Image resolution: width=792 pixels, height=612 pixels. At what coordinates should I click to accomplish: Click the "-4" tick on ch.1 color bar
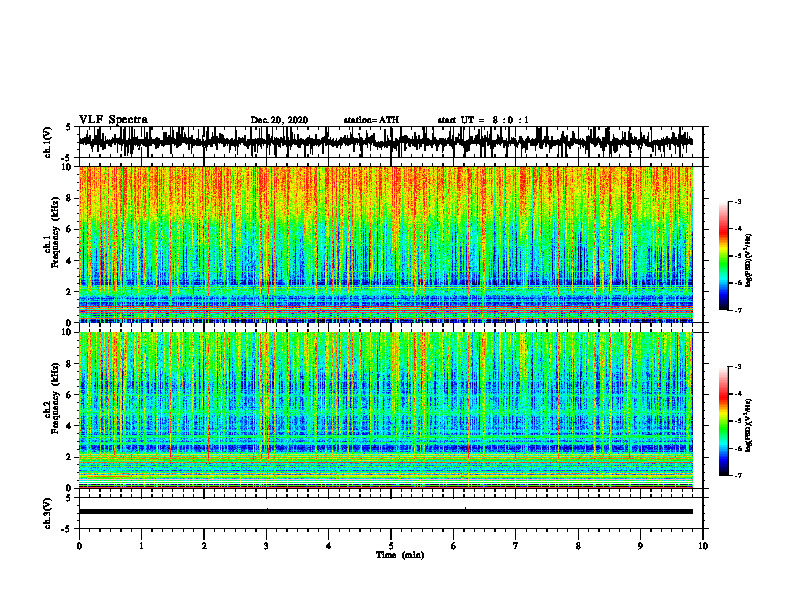click(x=738, y=229)
